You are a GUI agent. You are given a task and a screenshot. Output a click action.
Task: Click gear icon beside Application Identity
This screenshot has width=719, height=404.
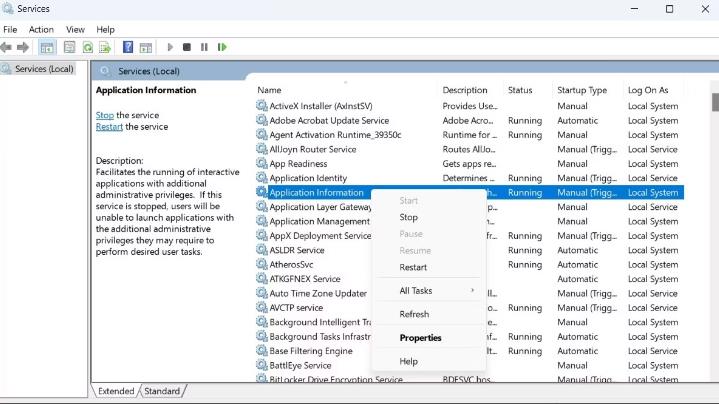click(262, 177)
